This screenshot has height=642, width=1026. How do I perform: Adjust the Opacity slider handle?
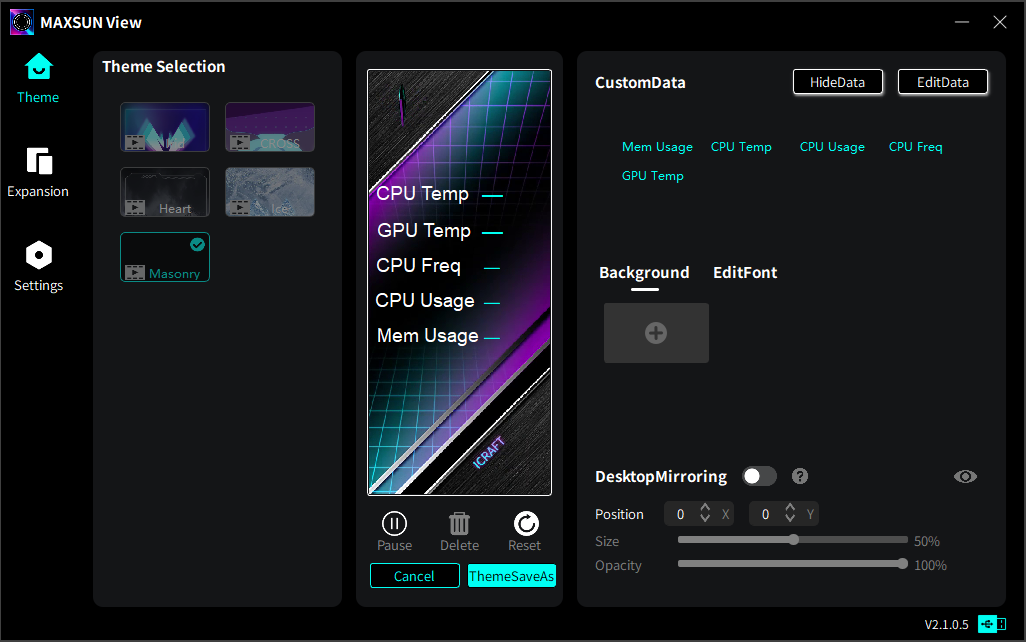click(x=902, y=564)
